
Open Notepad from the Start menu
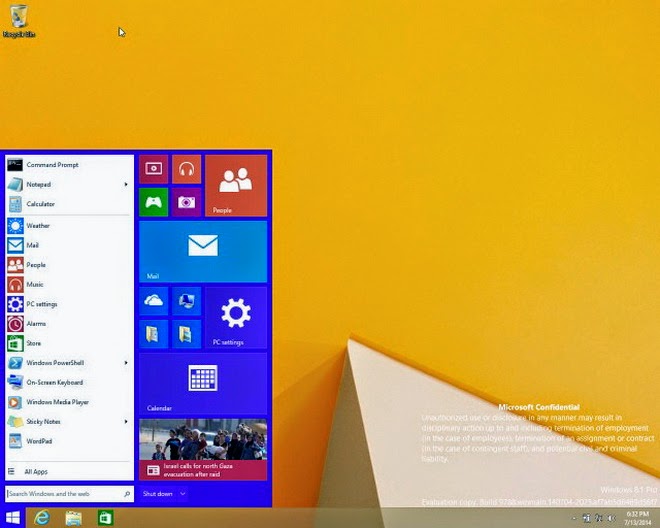click(69, 184)
